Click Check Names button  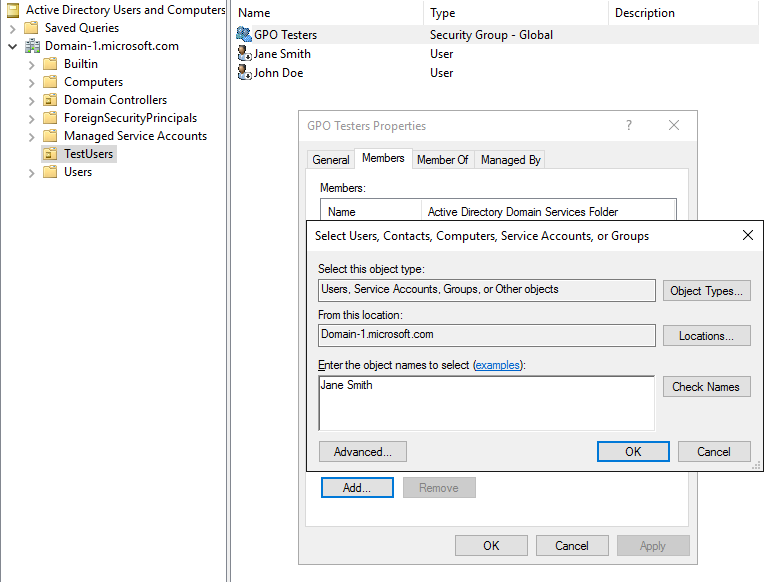[706, 387]
